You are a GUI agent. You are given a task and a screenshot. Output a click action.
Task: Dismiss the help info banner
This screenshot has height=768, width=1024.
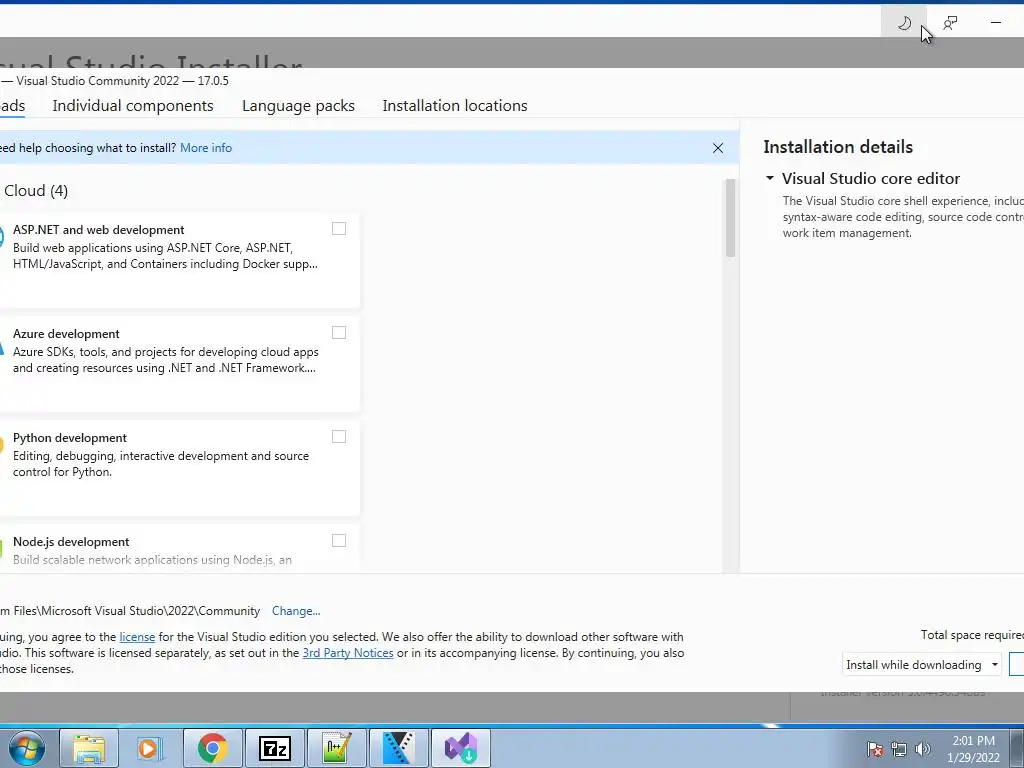718,148
